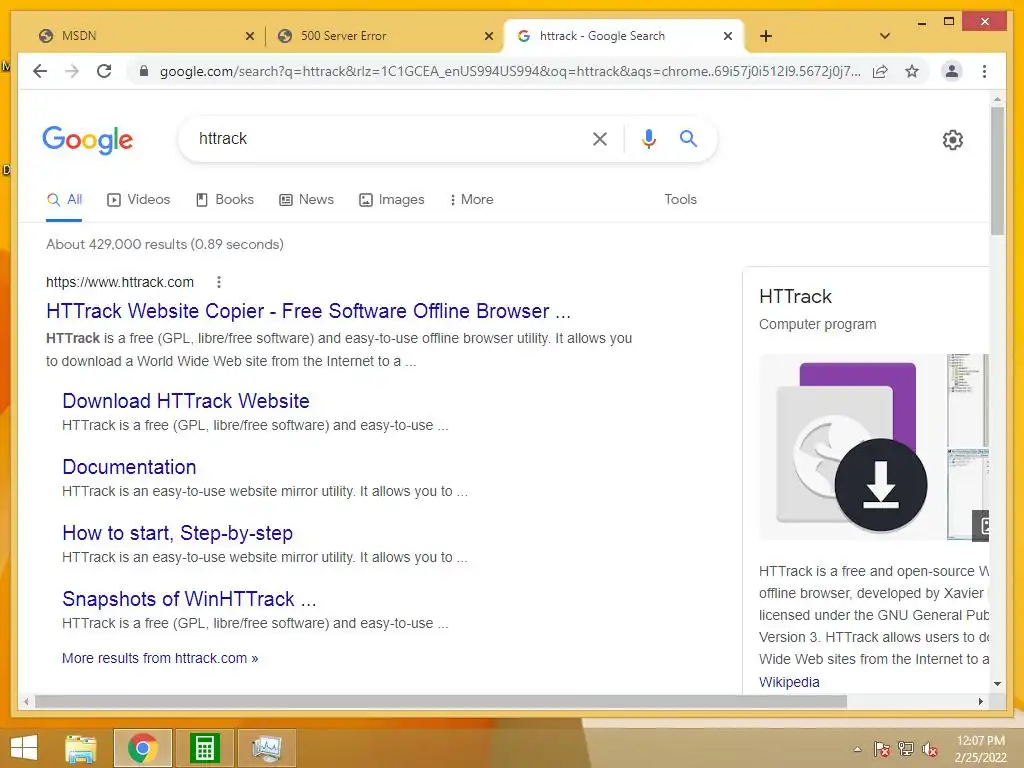Switch to Books results
This screenshot has width=1024, height=768.
tap(225, 200)
